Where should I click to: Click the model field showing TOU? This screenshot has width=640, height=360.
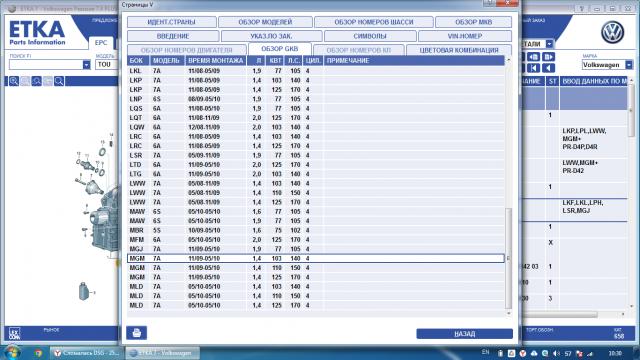click(107, 64)
